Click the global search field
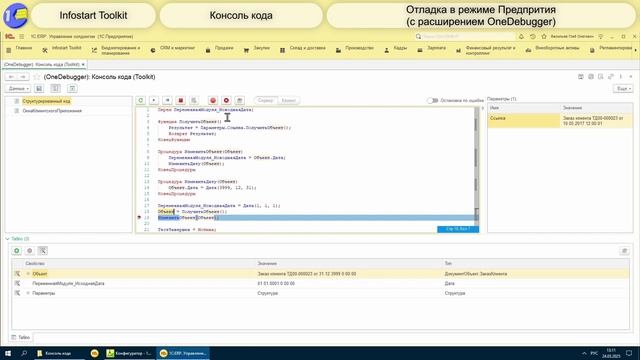This screenshot has height=360, width=640. [x=465, y=37]
